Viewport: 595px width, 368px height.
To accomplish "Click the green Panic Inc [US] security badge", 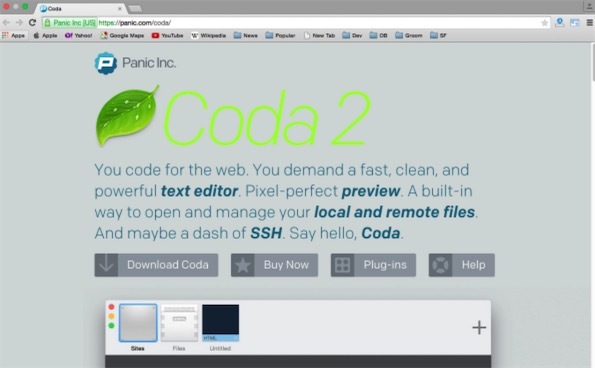I will pos(70,23).
